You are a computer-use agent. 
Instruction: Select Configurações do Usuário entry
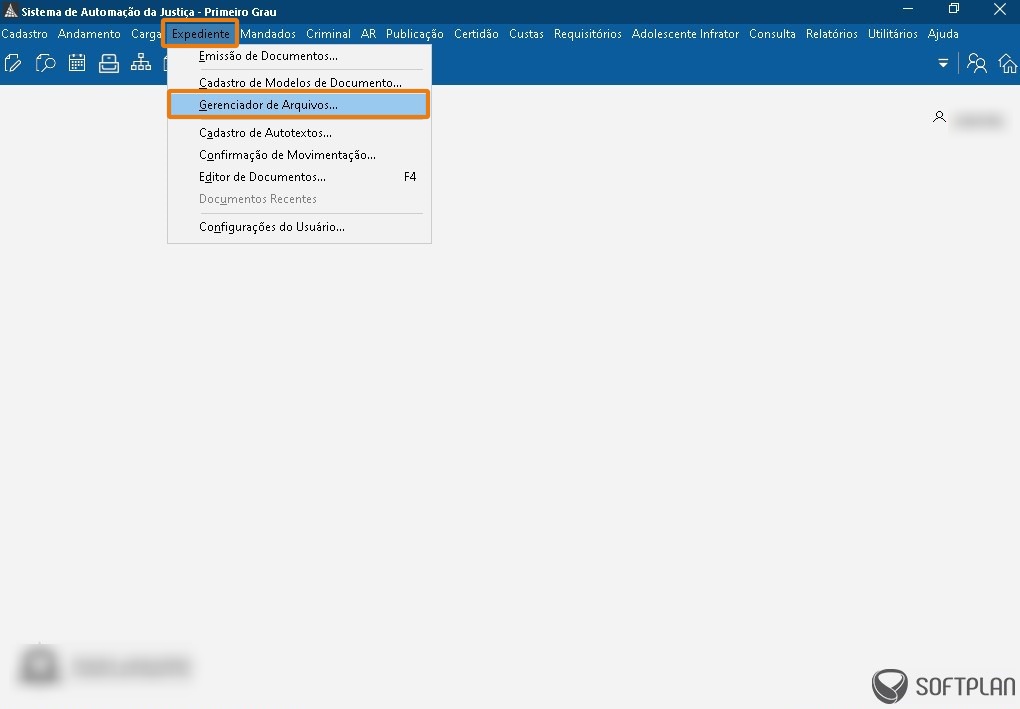[x=299, y=227]
